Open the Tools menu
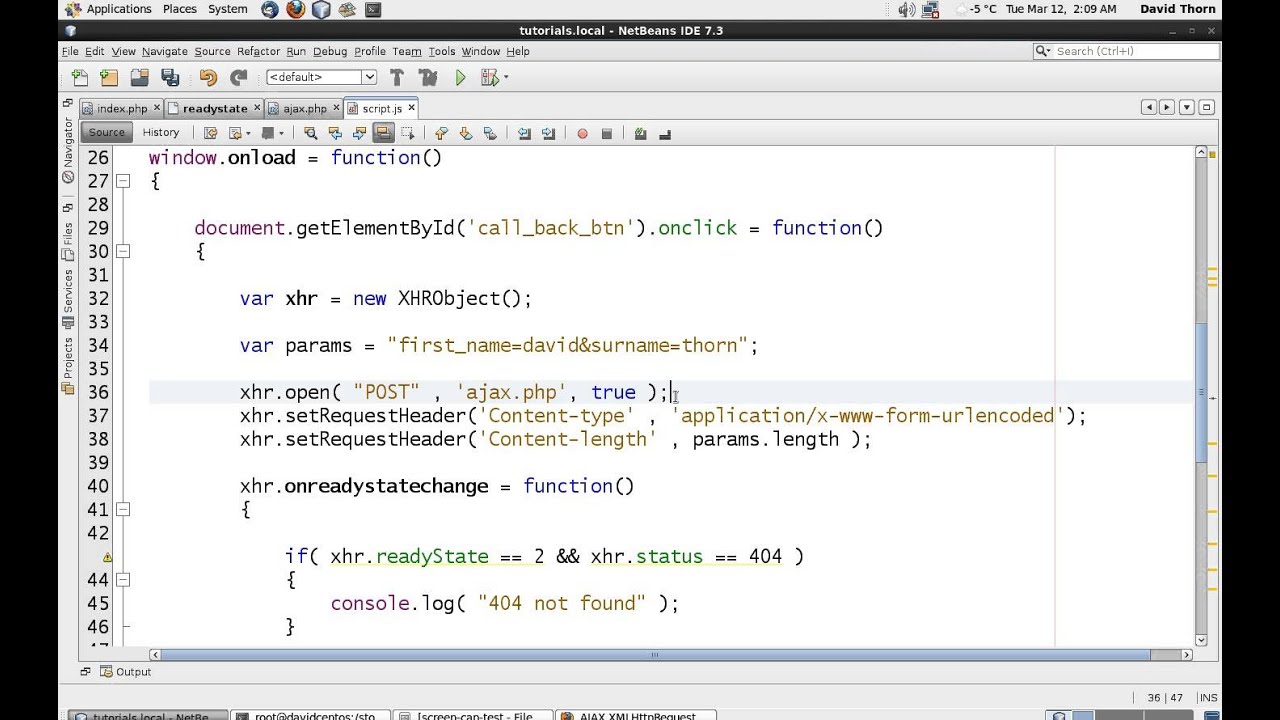This screenshot has width=1280, height=720. point(441,51)
